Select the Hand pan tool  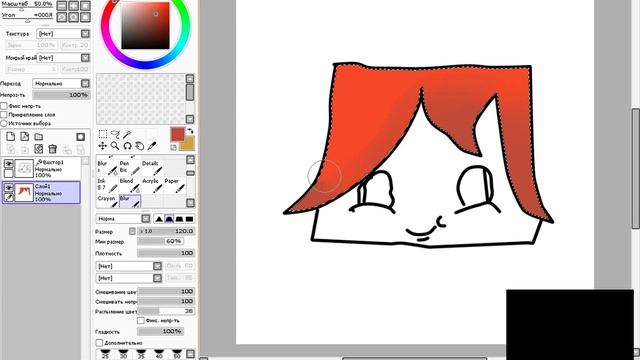pyautogui.click(x=140, y=146)
